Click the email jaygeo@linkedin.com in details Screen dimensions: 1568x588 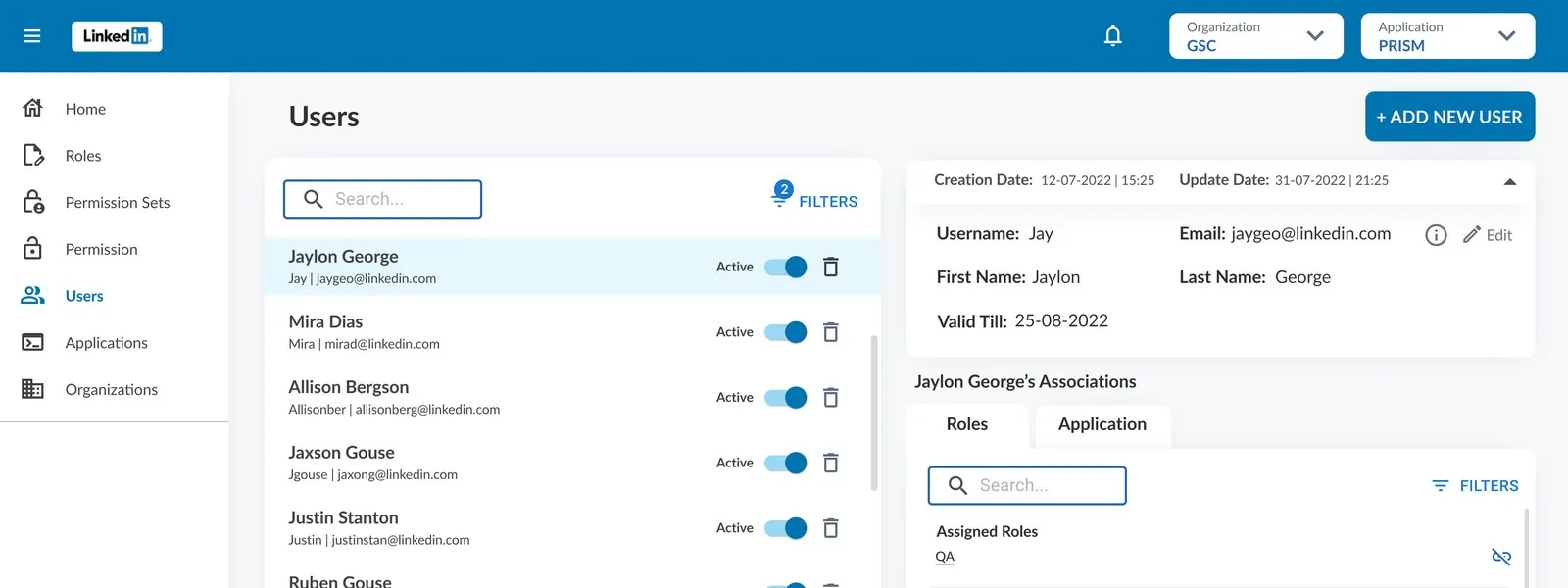point(1310,233)
